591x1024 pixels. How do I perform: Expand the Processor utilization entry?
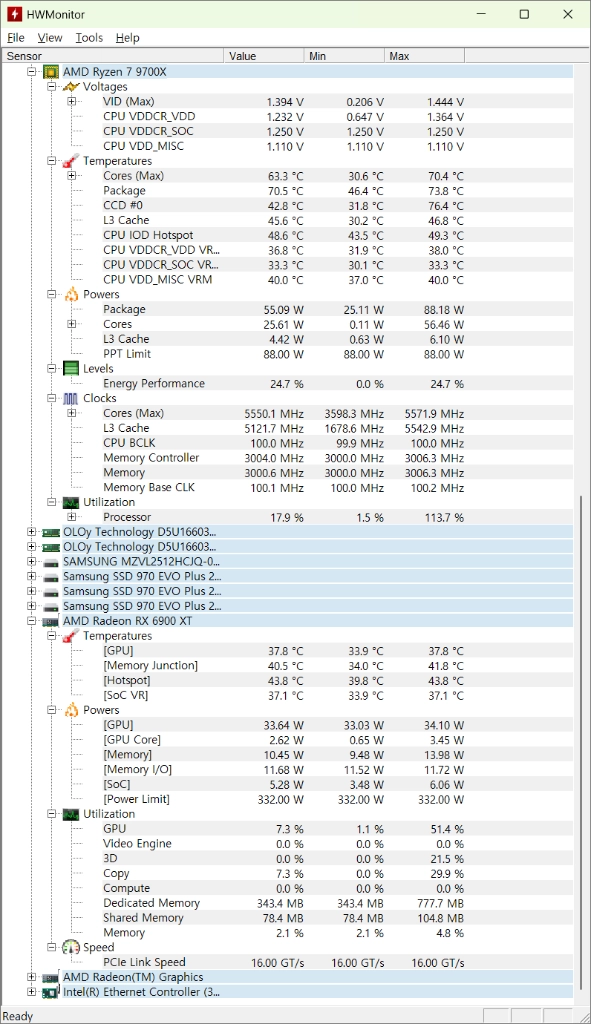coord(72,517)
